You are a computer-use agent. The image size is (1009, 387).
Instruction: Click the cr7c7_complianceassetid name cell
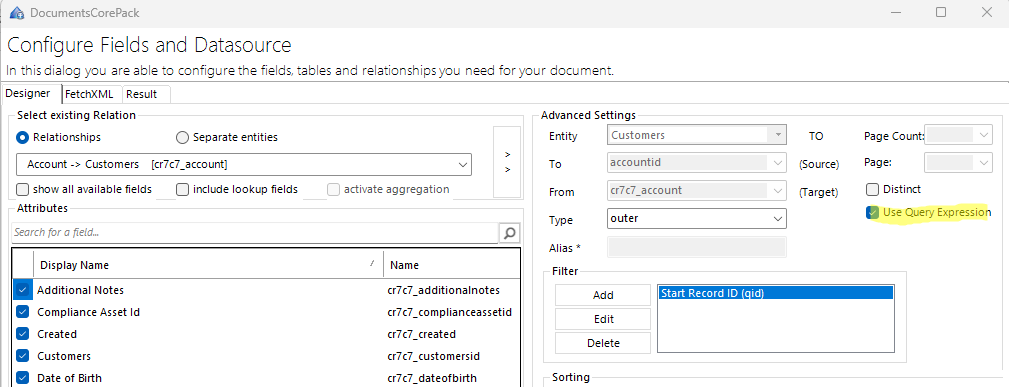tap(449, 312)
